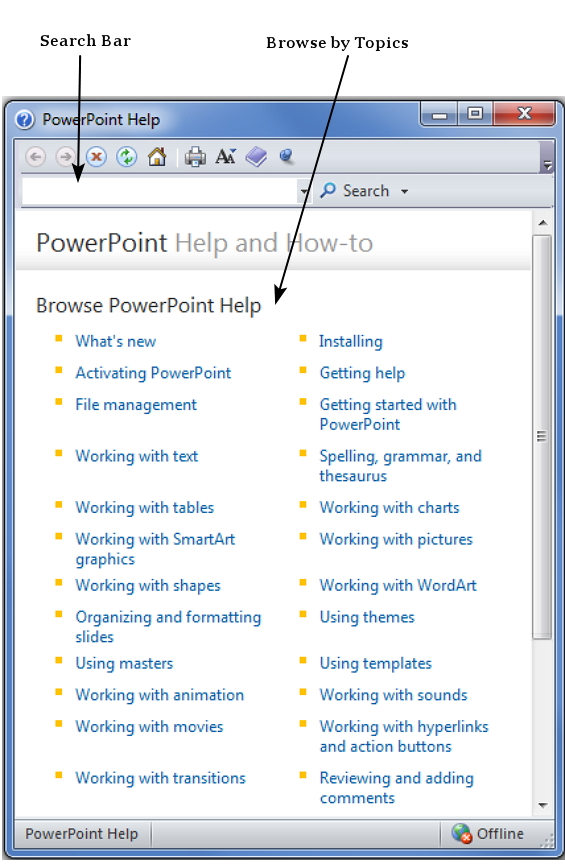Go to Home via house icon
Image resolution: width=565 pixels, height=866 pixels.
[157, 157]
